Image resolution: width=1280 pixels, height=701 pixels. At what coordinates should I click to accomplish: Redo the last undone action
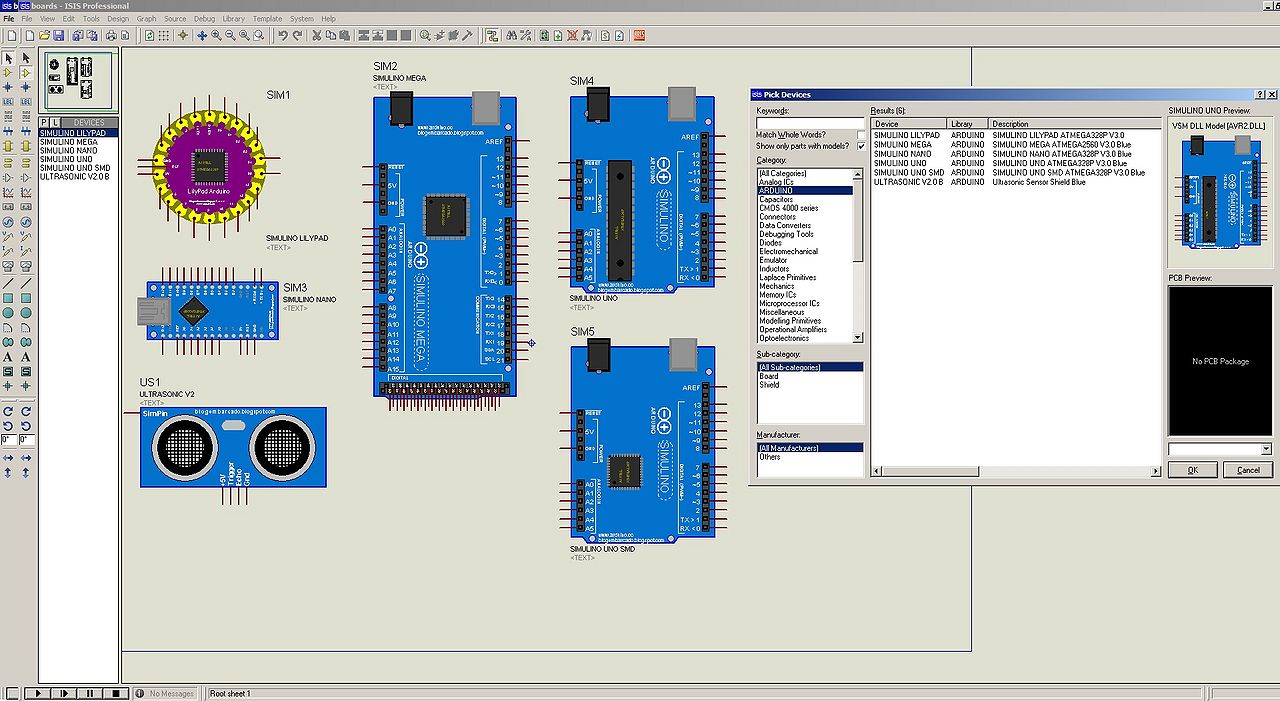click(x=298, y=35)
